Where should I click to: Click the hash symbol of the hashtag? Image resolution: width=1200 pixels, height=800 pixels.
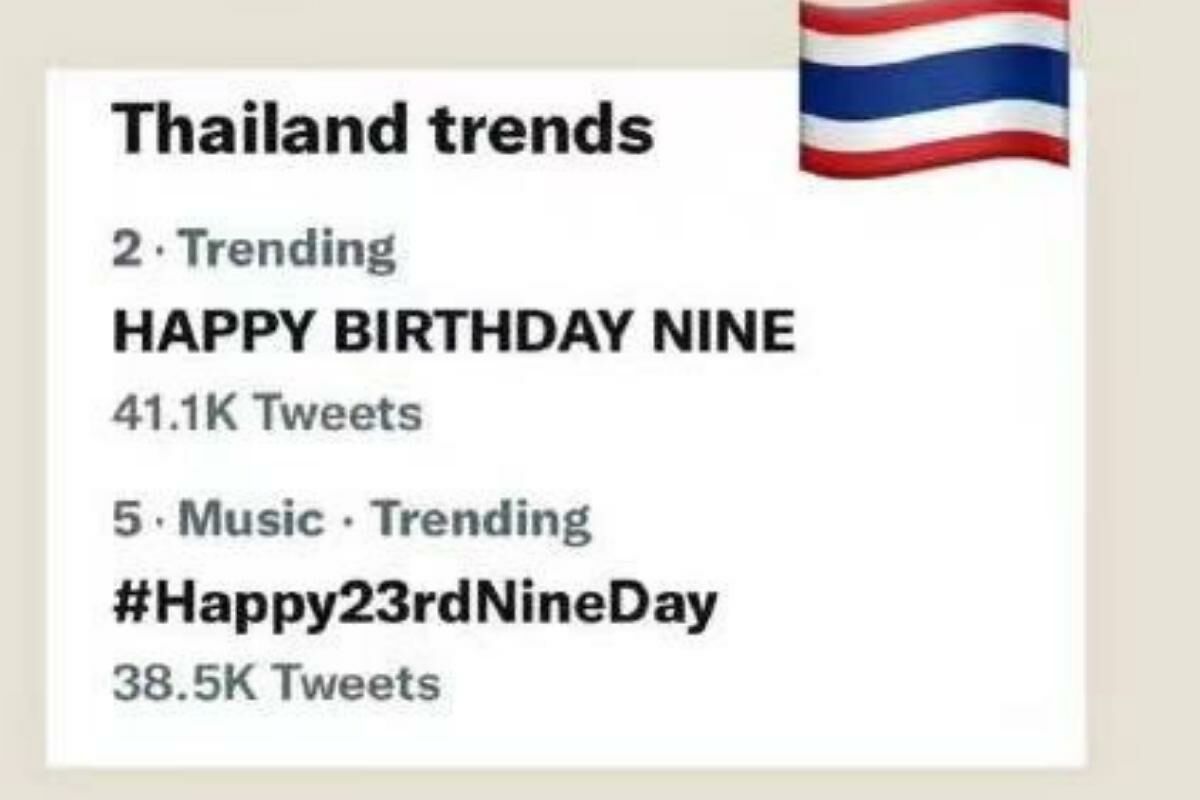click(x=128, y=604)
